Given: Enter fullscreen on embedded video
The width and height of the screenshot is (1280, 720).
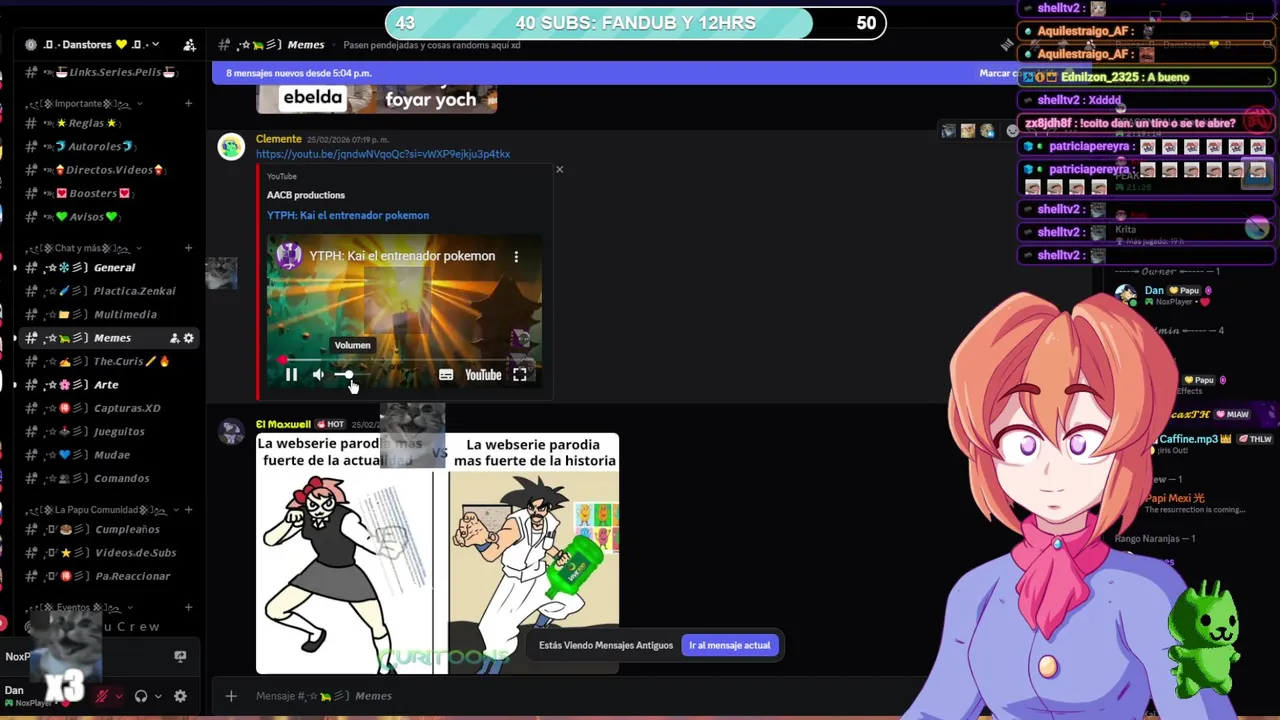Looking at the screenshot, I should [520, 375].
